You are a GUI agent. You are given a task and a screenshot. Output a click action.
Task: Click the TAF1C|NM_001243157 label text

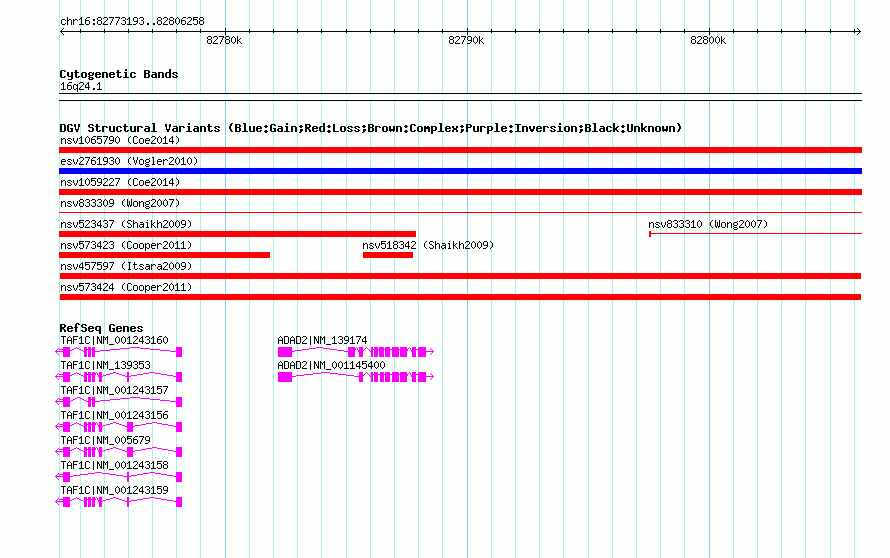click(x=114, y=391)
